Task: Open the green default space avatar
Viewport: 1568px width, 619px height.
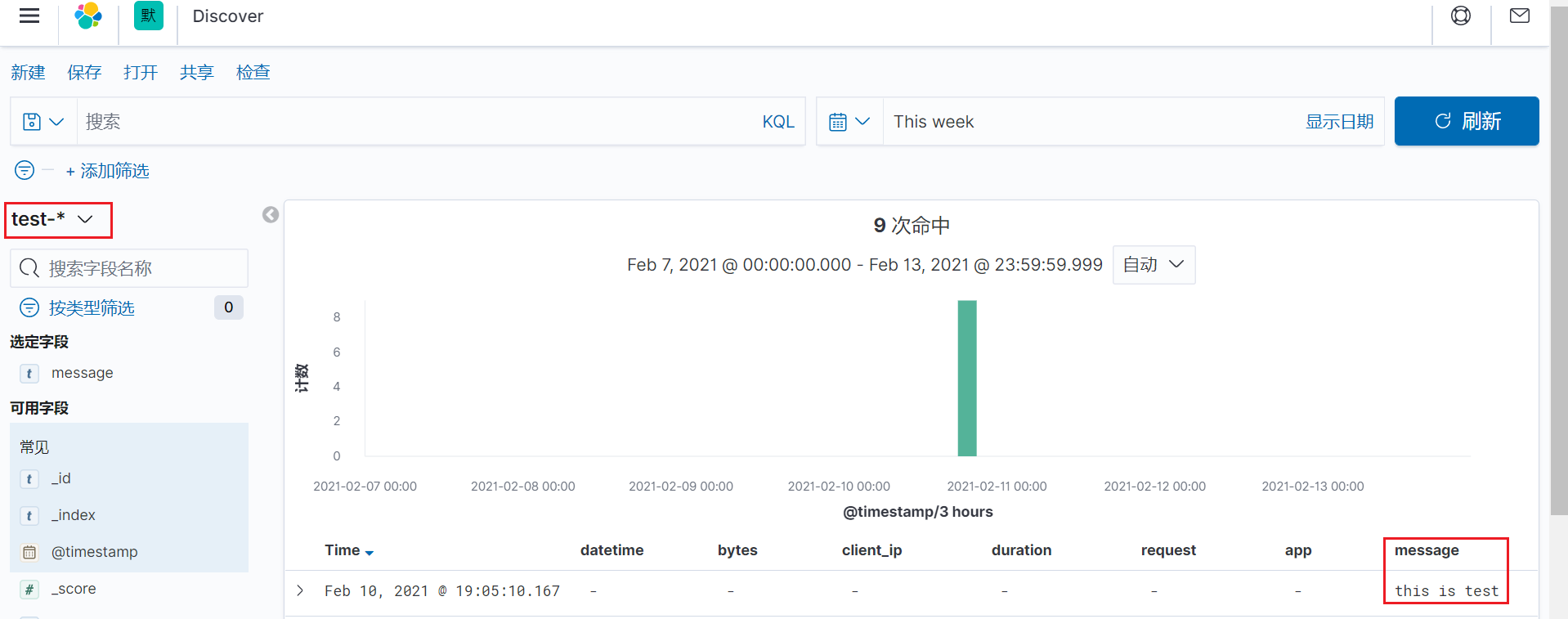Action: (149, 16)
